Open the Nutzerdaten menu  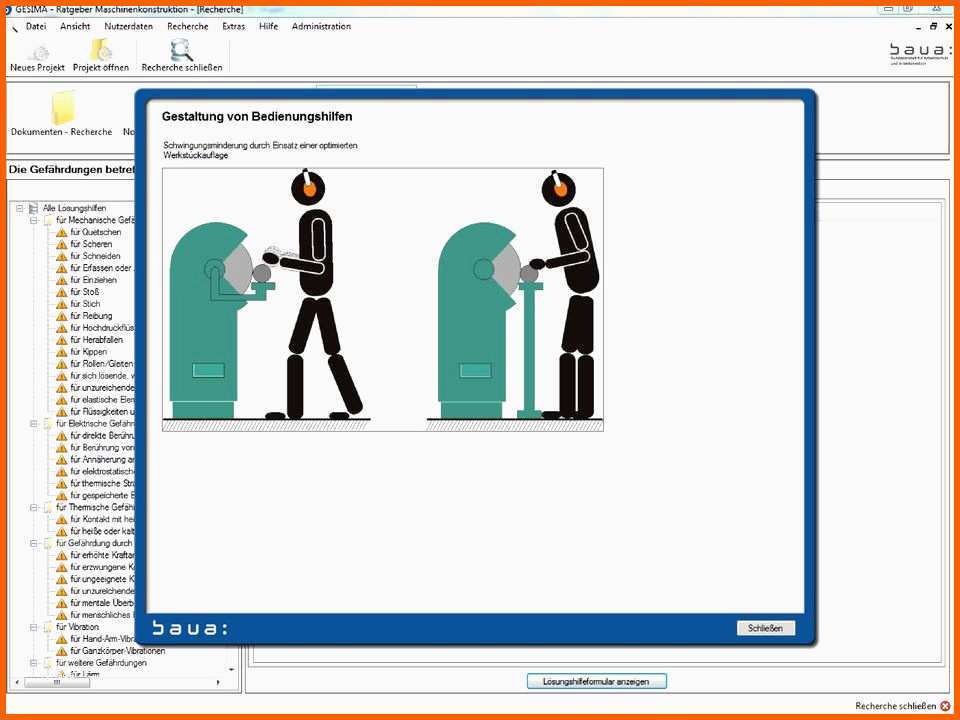[x=129, y=26]
